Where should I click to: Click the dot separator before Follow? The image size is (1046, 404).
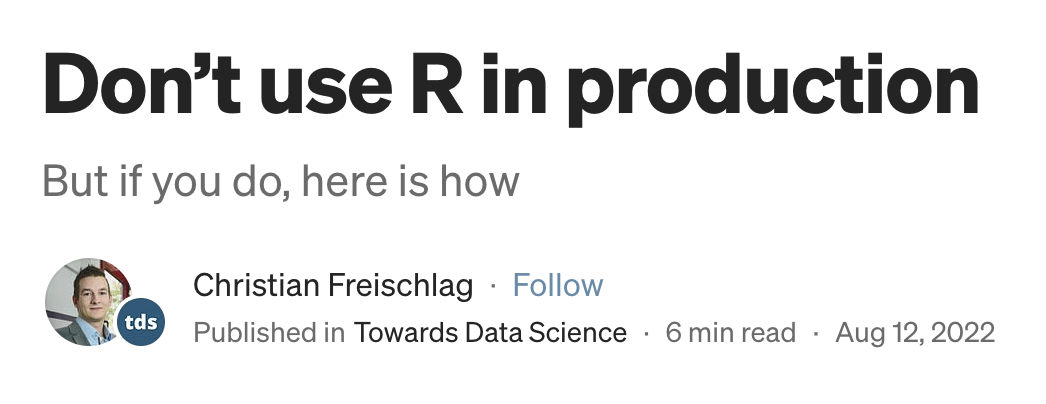pyautogui.click(x=493, y=287)
